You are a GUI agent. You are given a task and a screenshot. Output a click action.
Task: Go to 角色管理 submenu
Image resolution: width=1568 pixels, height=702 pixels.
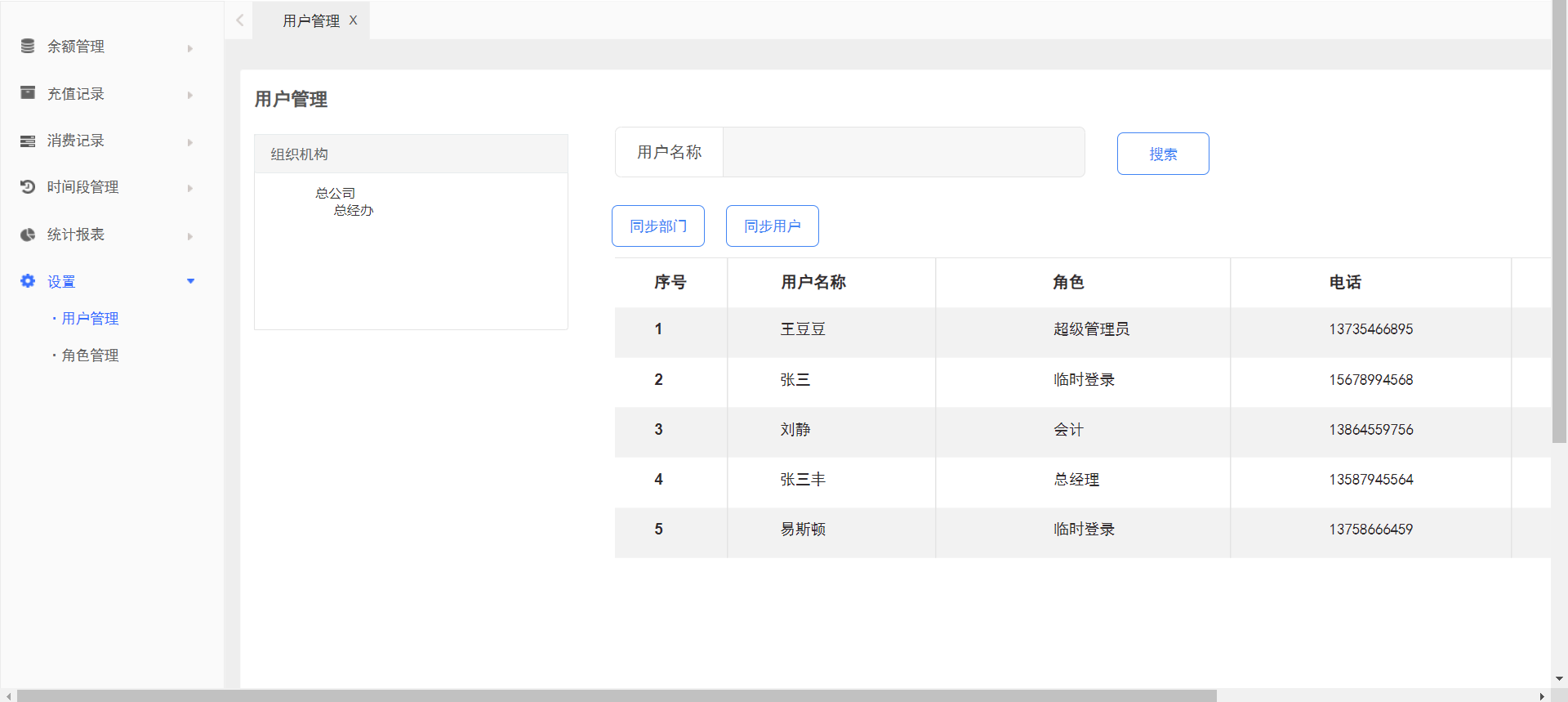click(x=90, y=355)
